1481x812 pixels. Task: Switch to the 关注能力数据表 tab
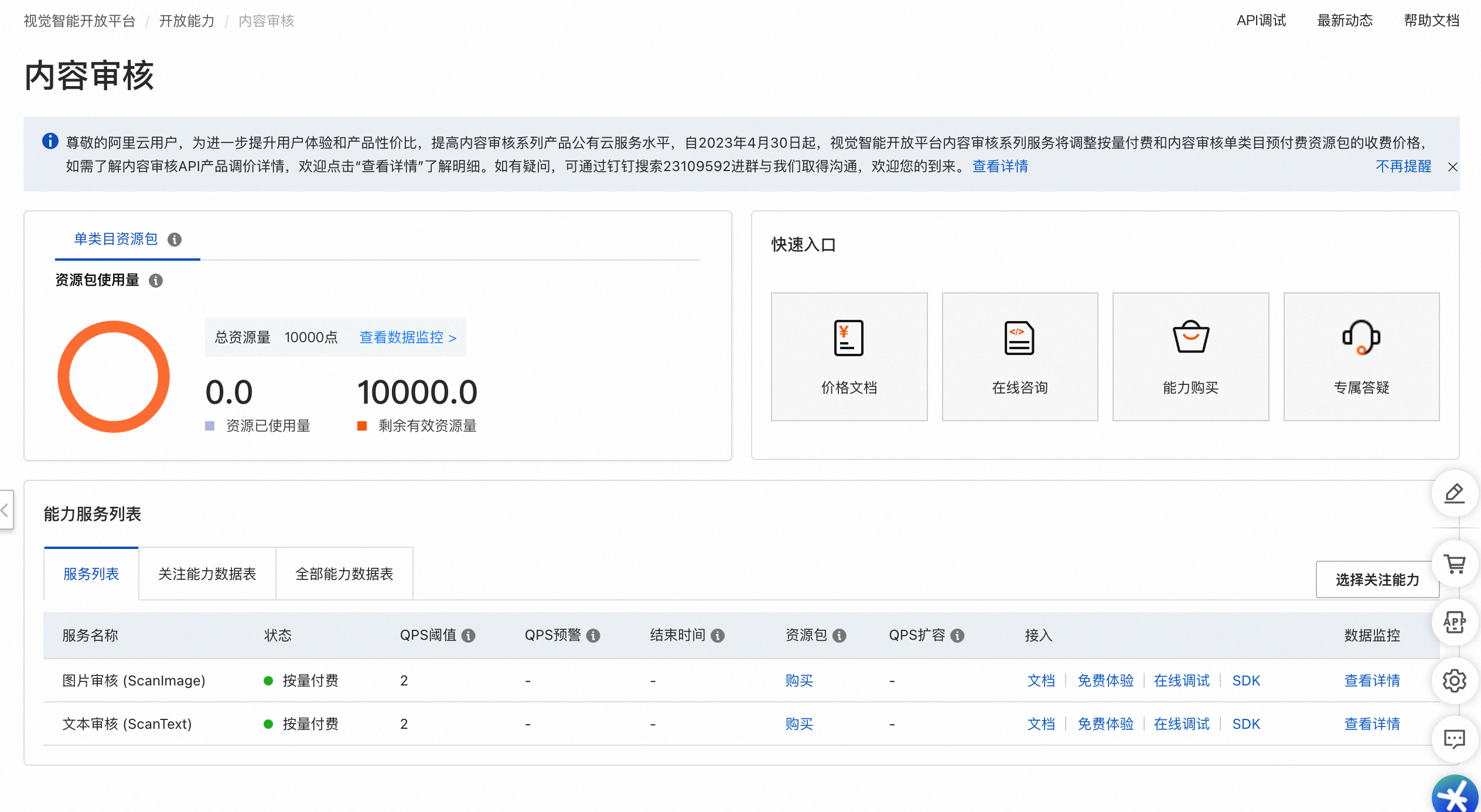pyautogui.click(x=207, y=574)
